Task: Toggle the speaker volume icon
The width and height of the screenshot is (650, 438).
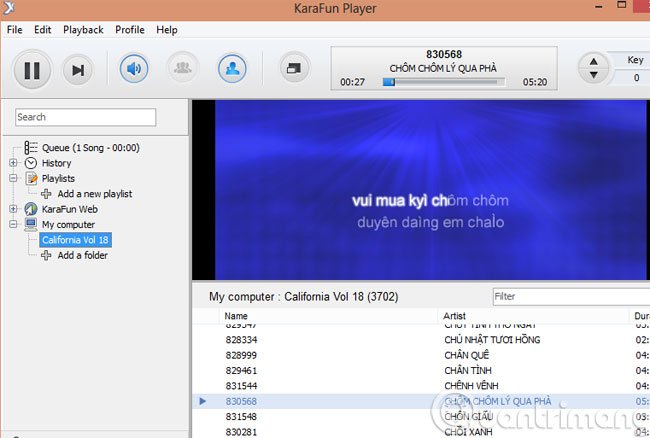Action: coord(133,68)
